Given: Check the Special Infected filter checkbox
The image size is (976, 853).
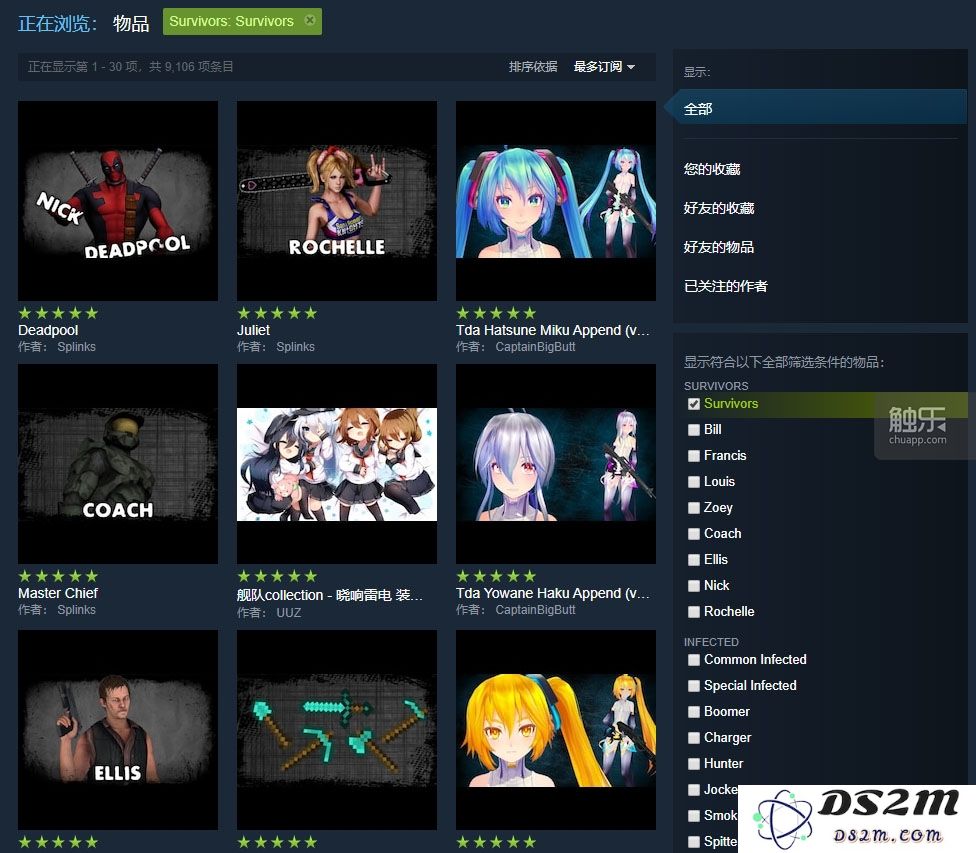Looking at the screenshot, I should coord(693,686).
